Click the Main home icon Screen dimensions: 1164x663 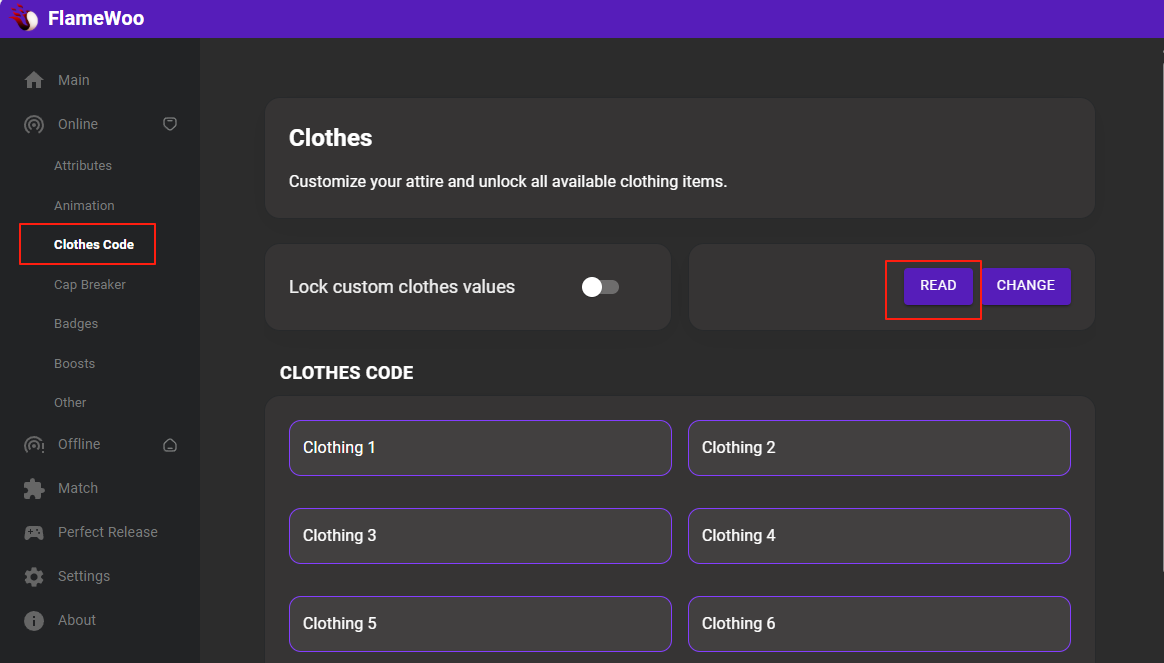[x=33, y=80]
